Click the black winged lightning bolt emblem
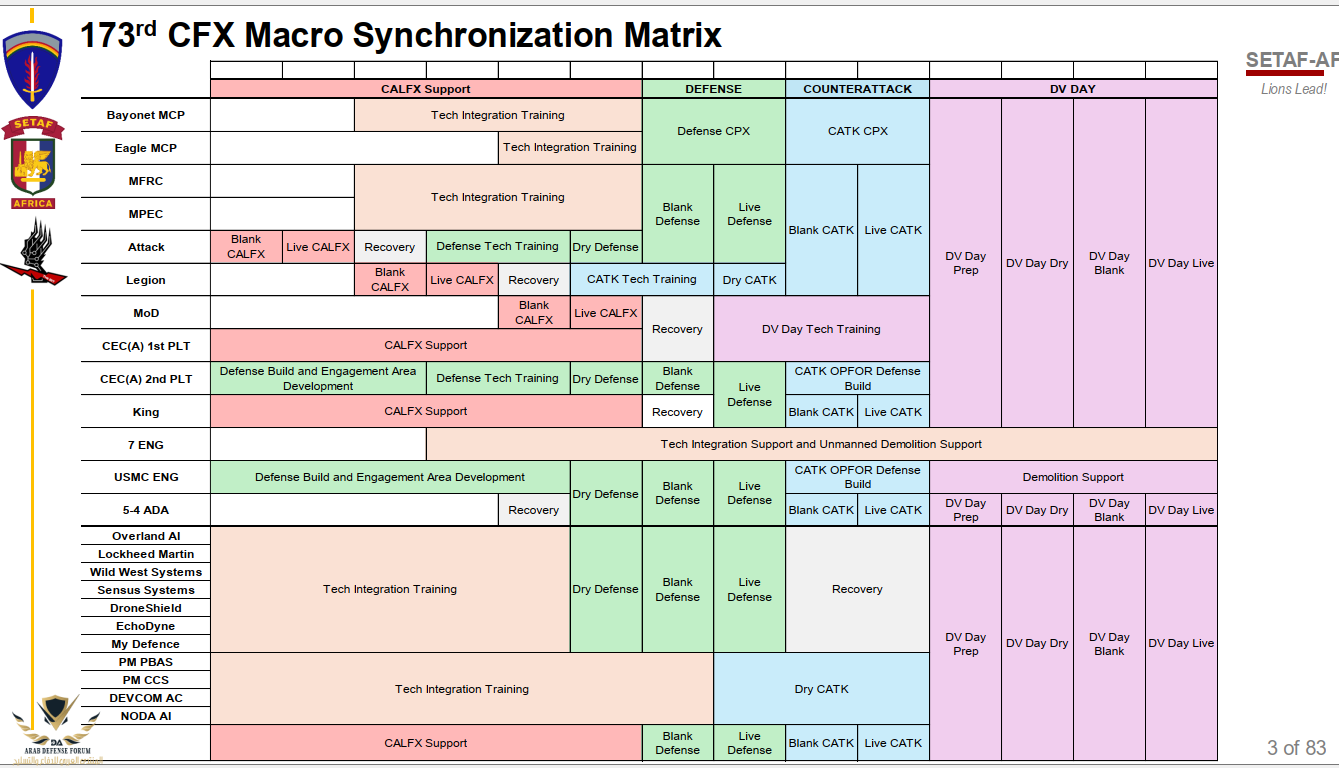1339x768 pixels. (33, 254)
